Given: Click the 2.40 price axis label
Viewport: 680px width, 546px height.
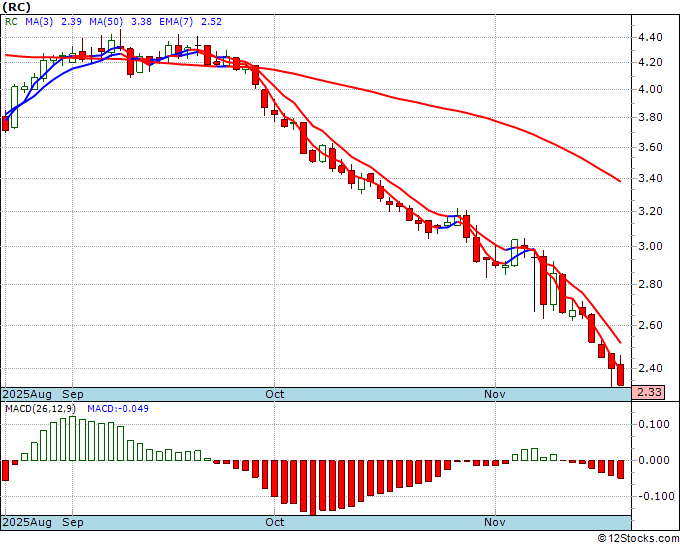Looking at the screenshot, I should [x=650, y=368].
